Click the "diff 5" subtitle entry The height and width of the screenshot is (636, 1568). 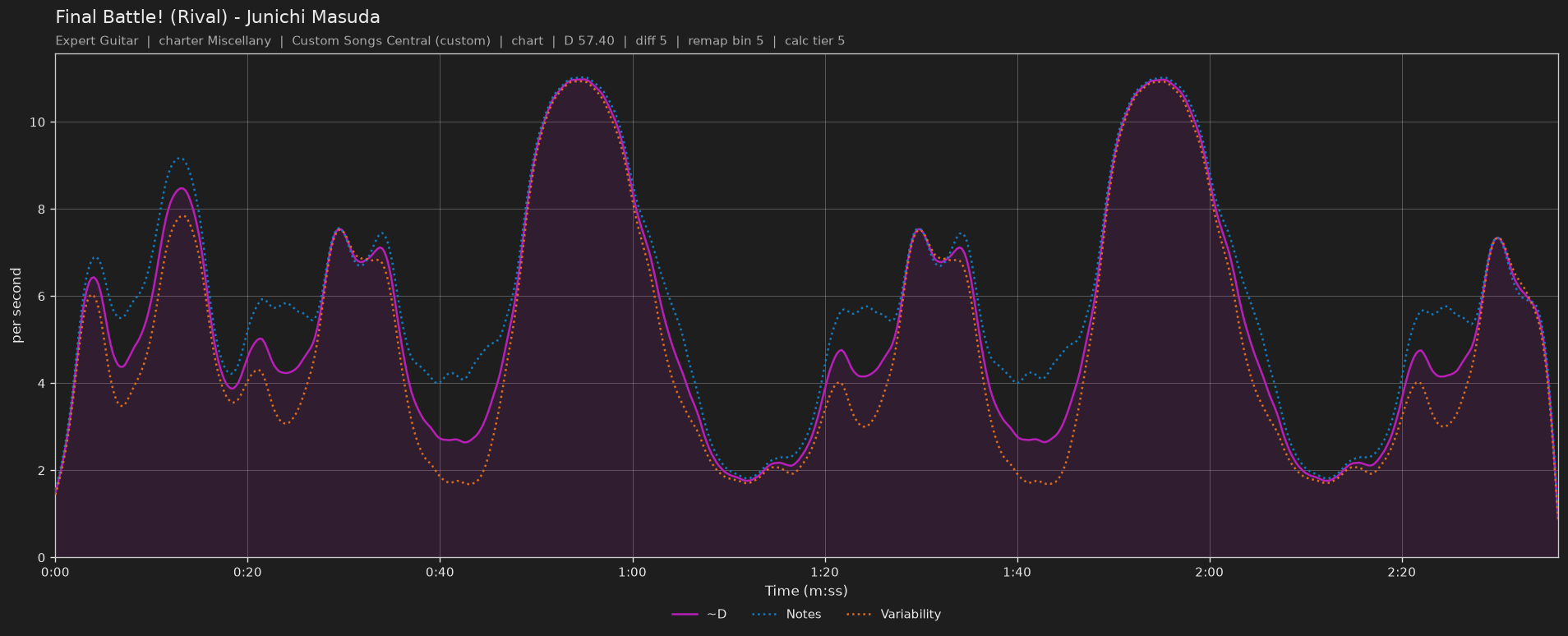[651, 41]
